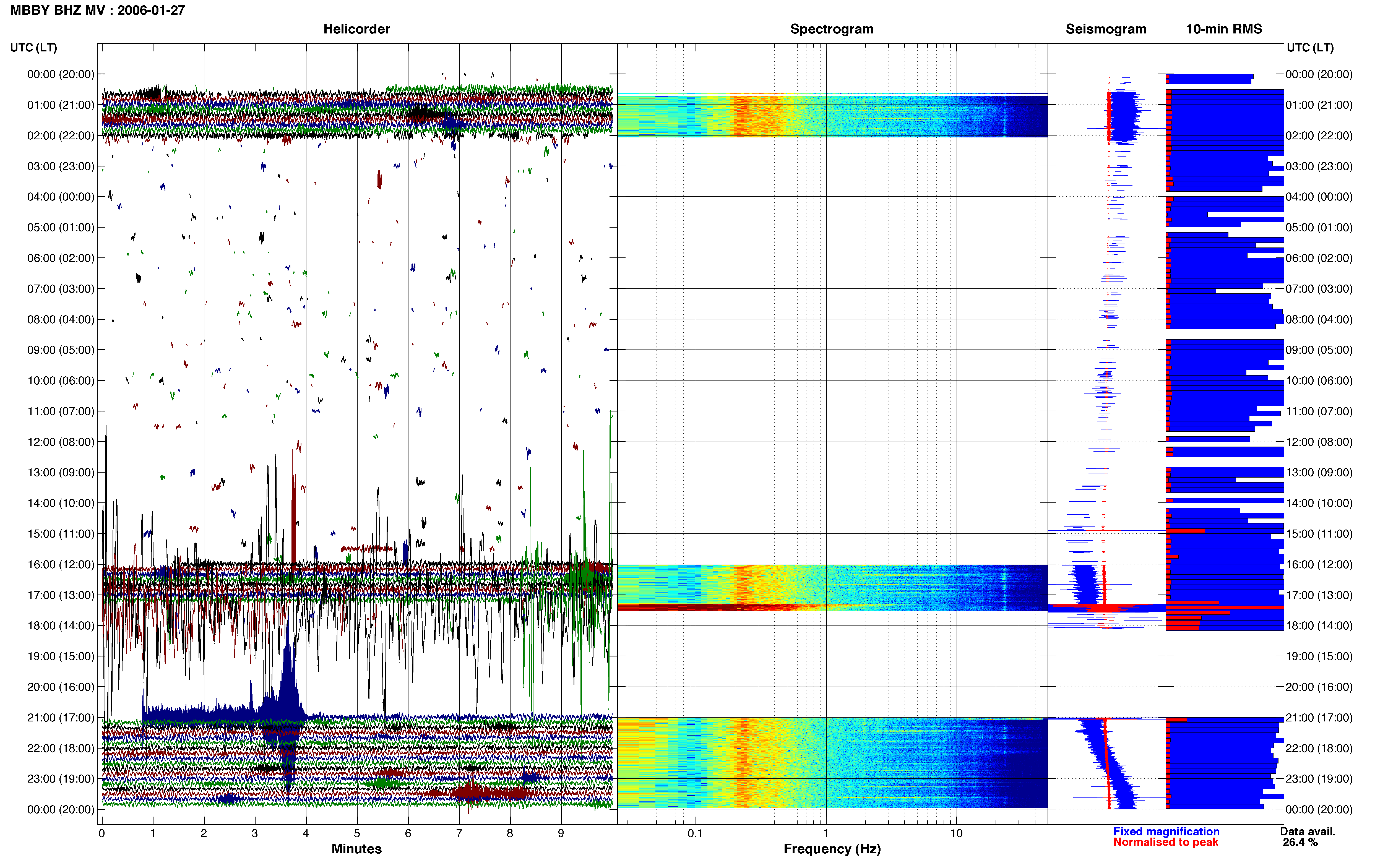Click the left time label '18:00 (14:00)'
Screen dimensions: 1388x868
coord(61,626)
